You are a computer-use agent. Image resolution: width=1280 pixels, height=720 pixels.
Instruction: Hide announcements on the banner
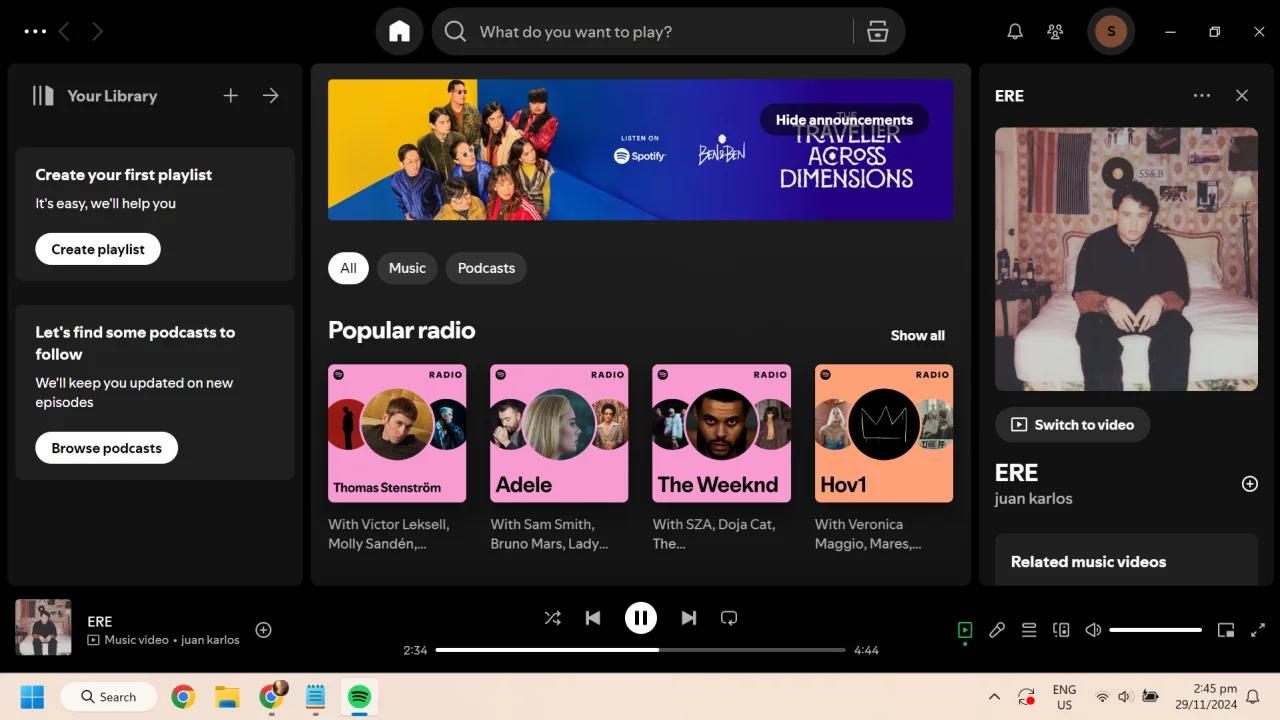844,120
